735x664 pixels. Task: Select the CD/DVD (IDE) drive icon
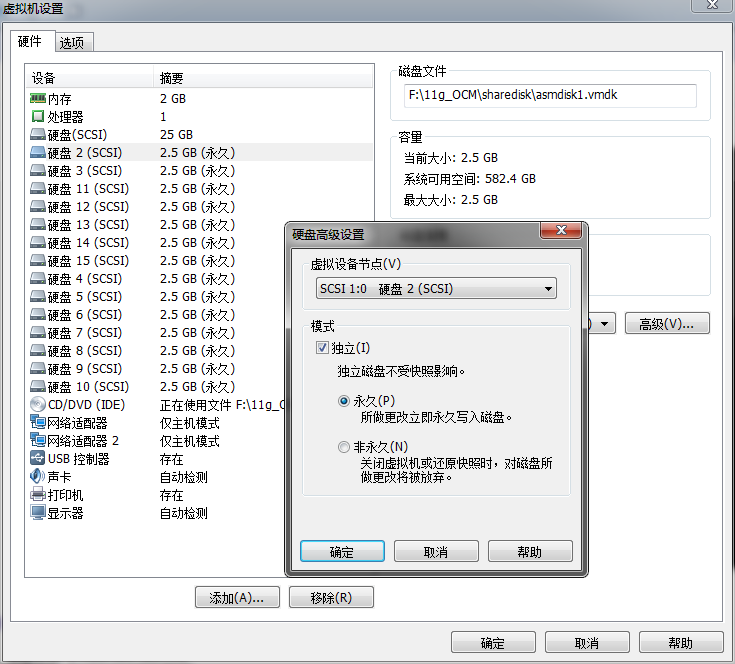(x=38, y=405)
